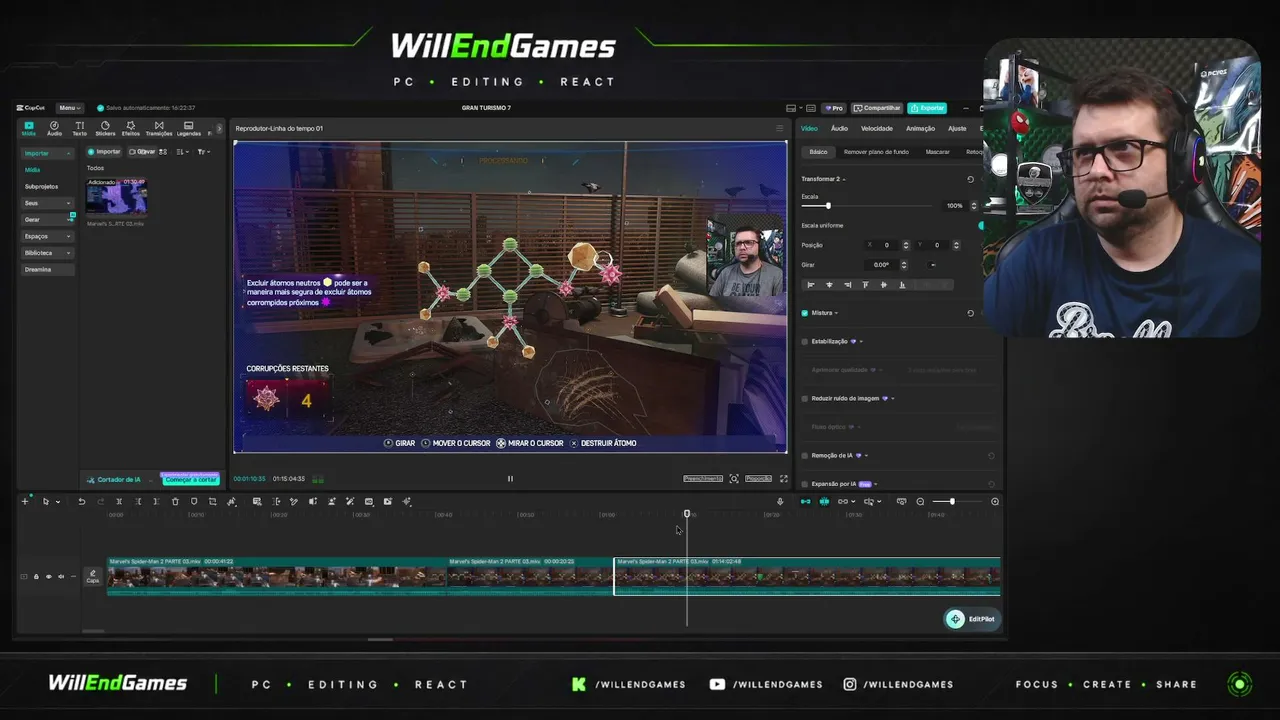Open the Efeitos panel icon
The width and height of the screenshot is (1280, 720).
[x=131, y=128]
